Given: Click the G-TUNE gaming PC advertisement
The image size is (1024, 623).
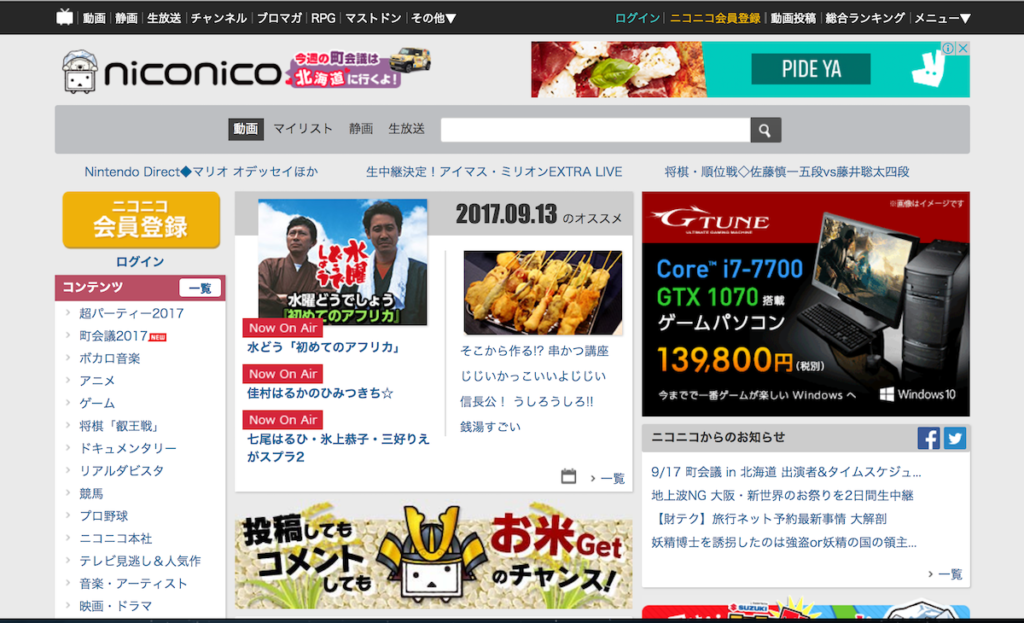Looking at the screenshot, I should (805, 304).
